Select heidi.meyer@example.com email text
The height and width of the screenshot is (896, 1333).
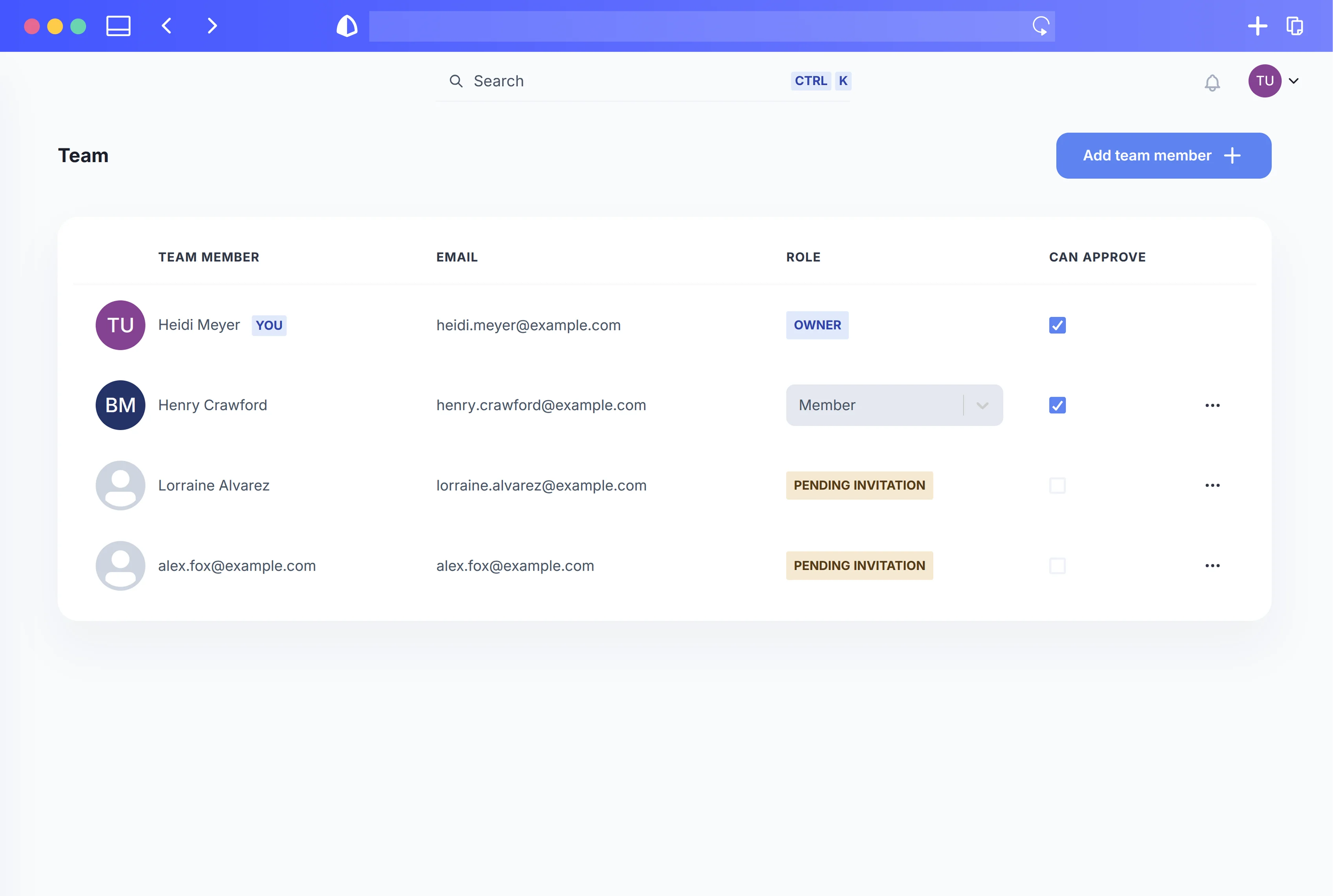click(529, 325)
